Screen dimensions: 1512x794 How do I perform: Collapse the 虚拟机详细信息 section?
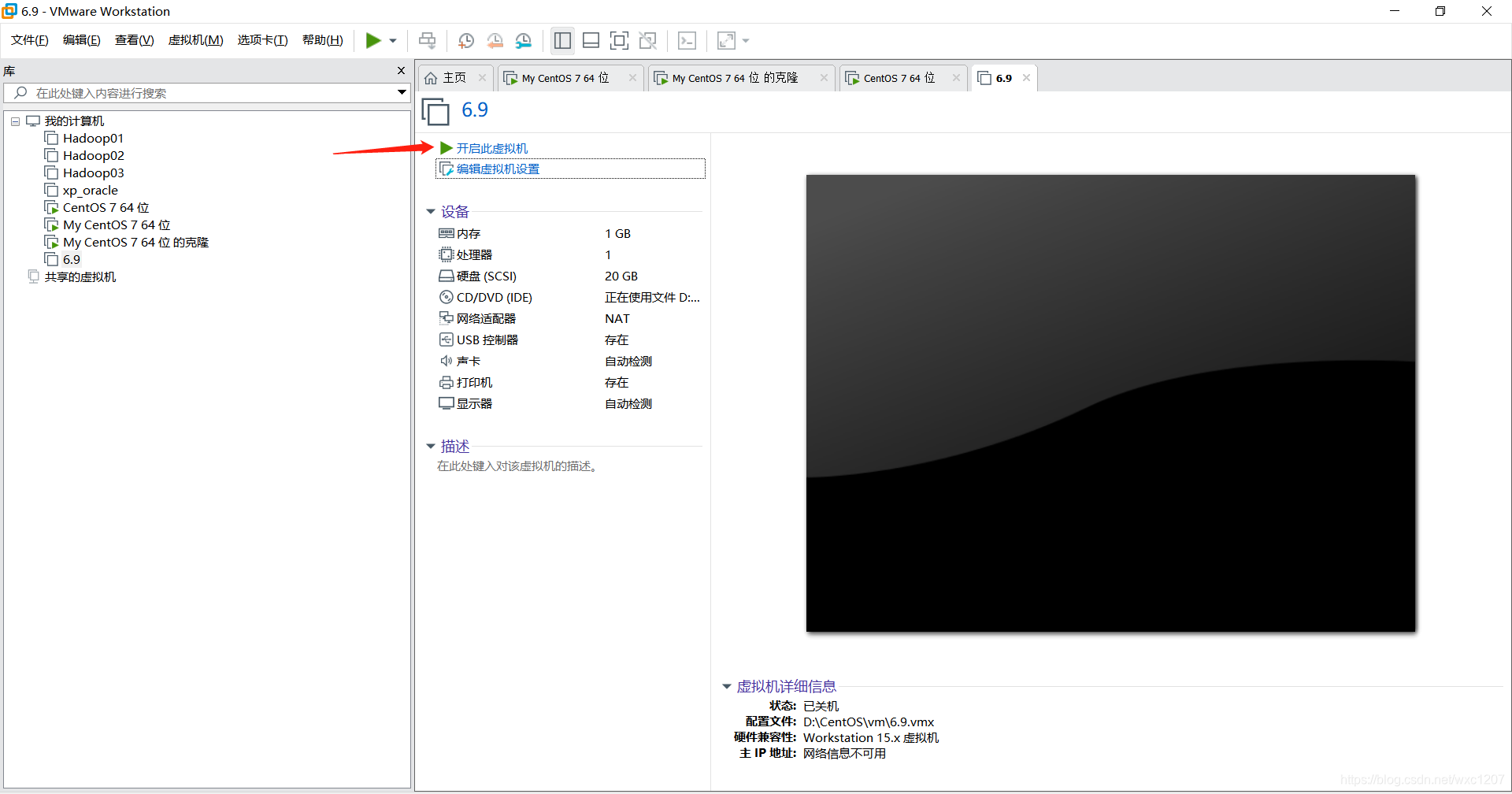pos(727,687)
